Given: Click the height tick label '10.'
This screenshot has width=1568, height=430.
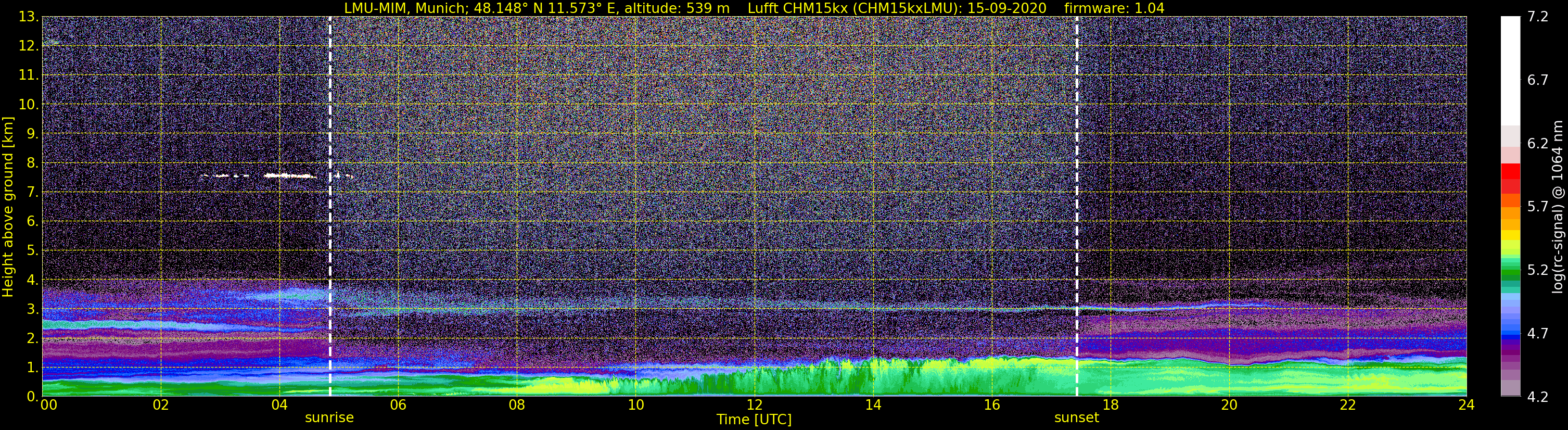Looking at the screenshot, I should (x=29, y=105).
